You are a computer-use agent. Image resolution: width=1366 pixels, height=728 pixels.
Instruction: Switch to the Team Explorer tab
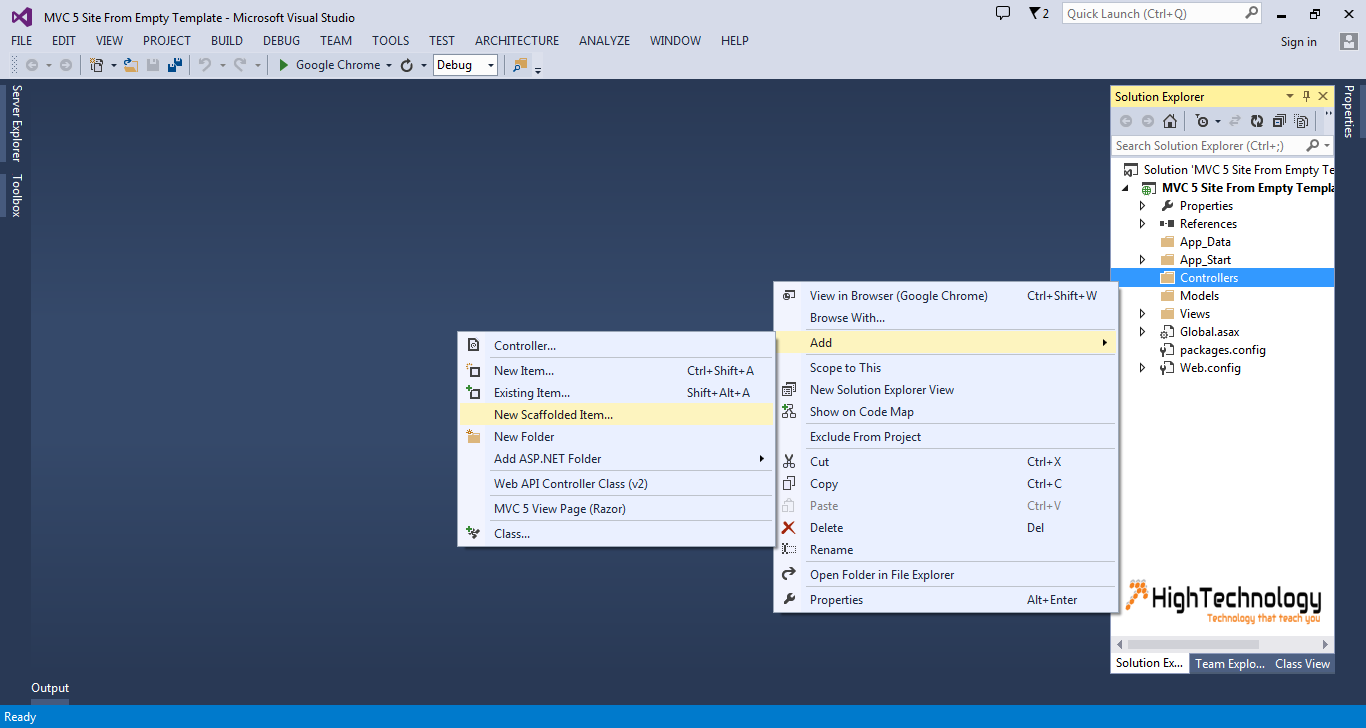(1230, 663)
